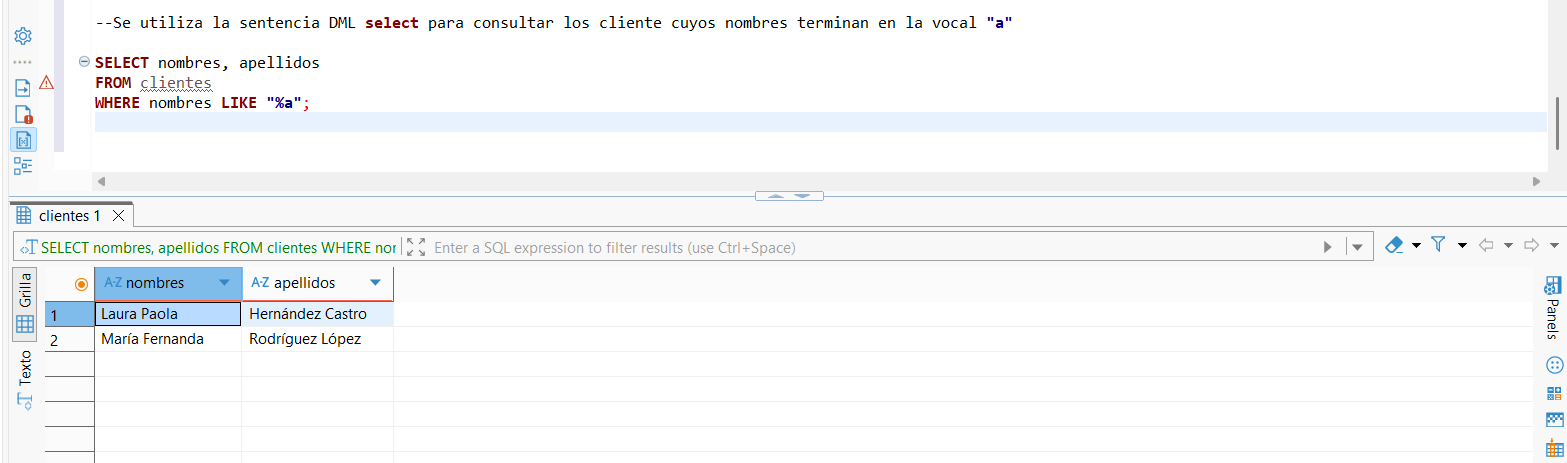Click the funnel filter icon

tap(1438, 245)
